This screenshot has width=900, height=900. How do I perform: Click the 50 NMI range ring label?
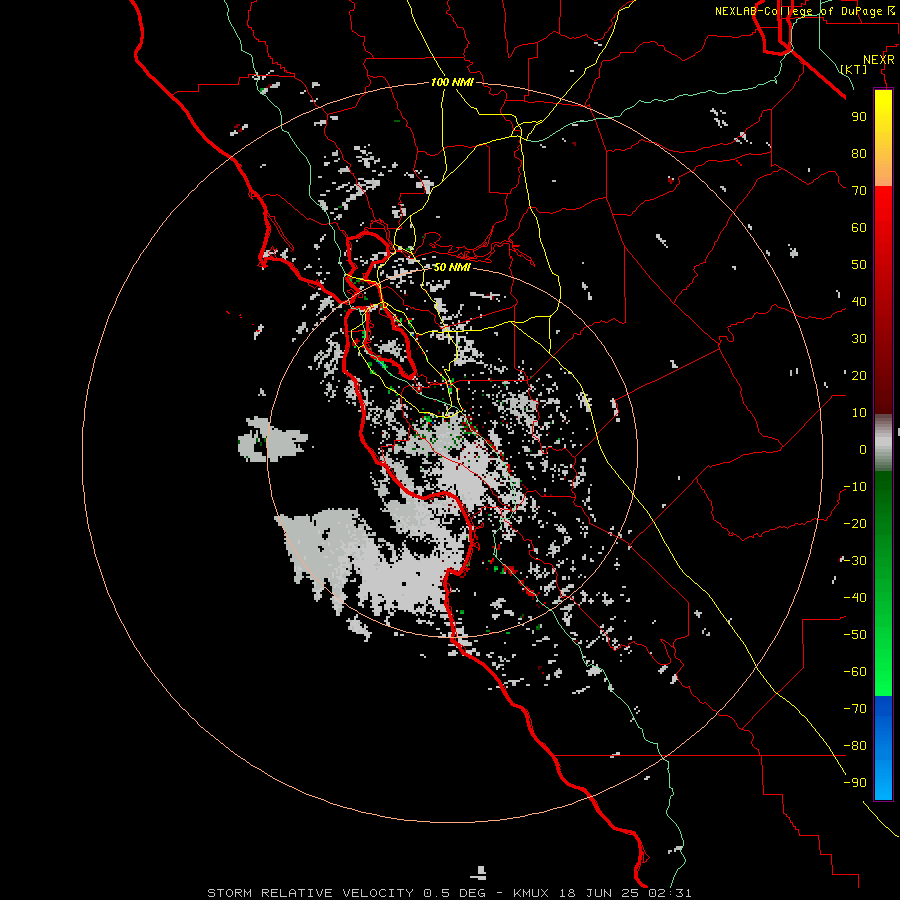tap(452, 267)
